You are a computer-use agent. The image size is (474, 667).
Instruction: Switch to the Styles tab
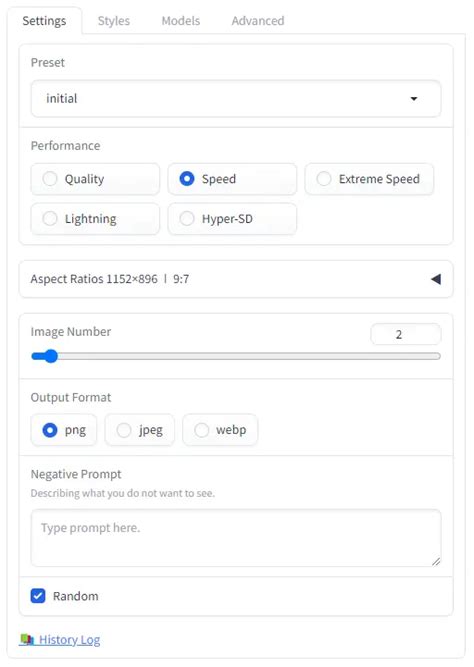(114, 21)
